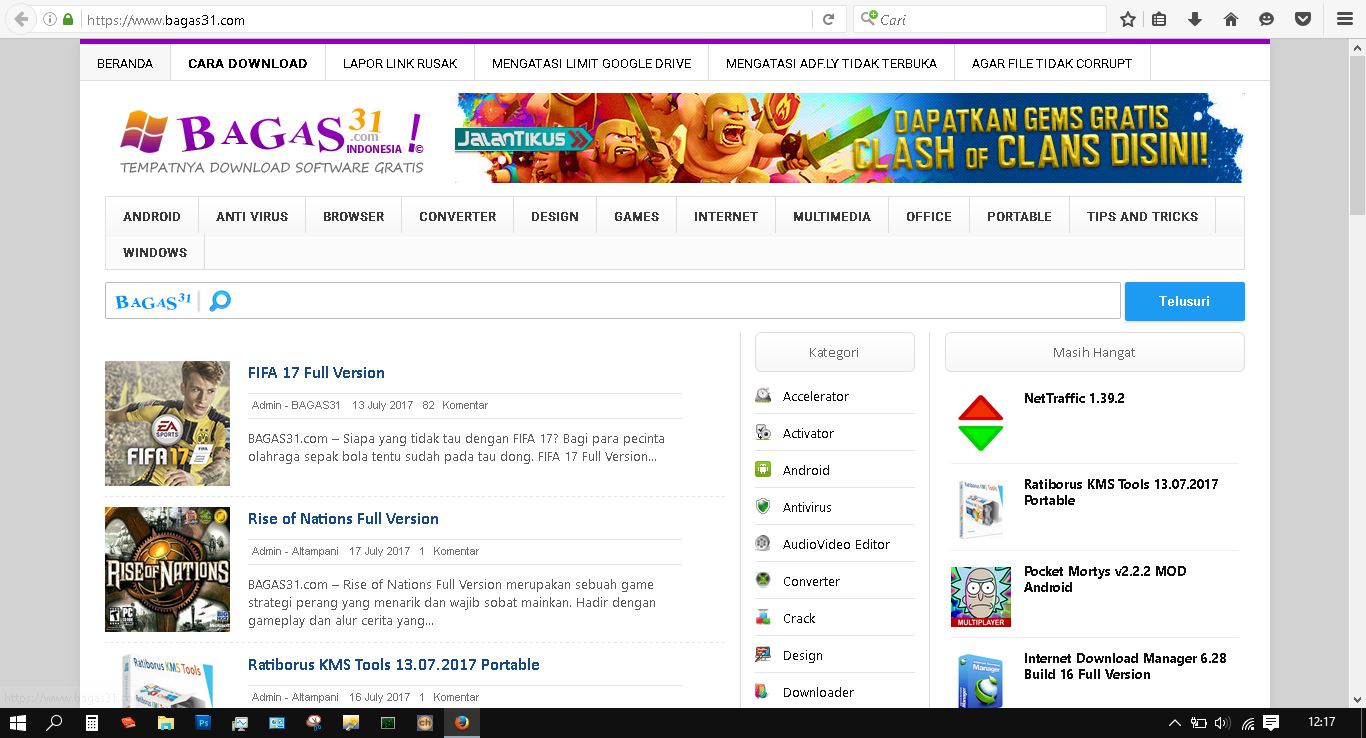The image size is (1366, 738).
Task: Click the NetTraffic red-green arrows thumbnail
Action: [x=981, y=423]
